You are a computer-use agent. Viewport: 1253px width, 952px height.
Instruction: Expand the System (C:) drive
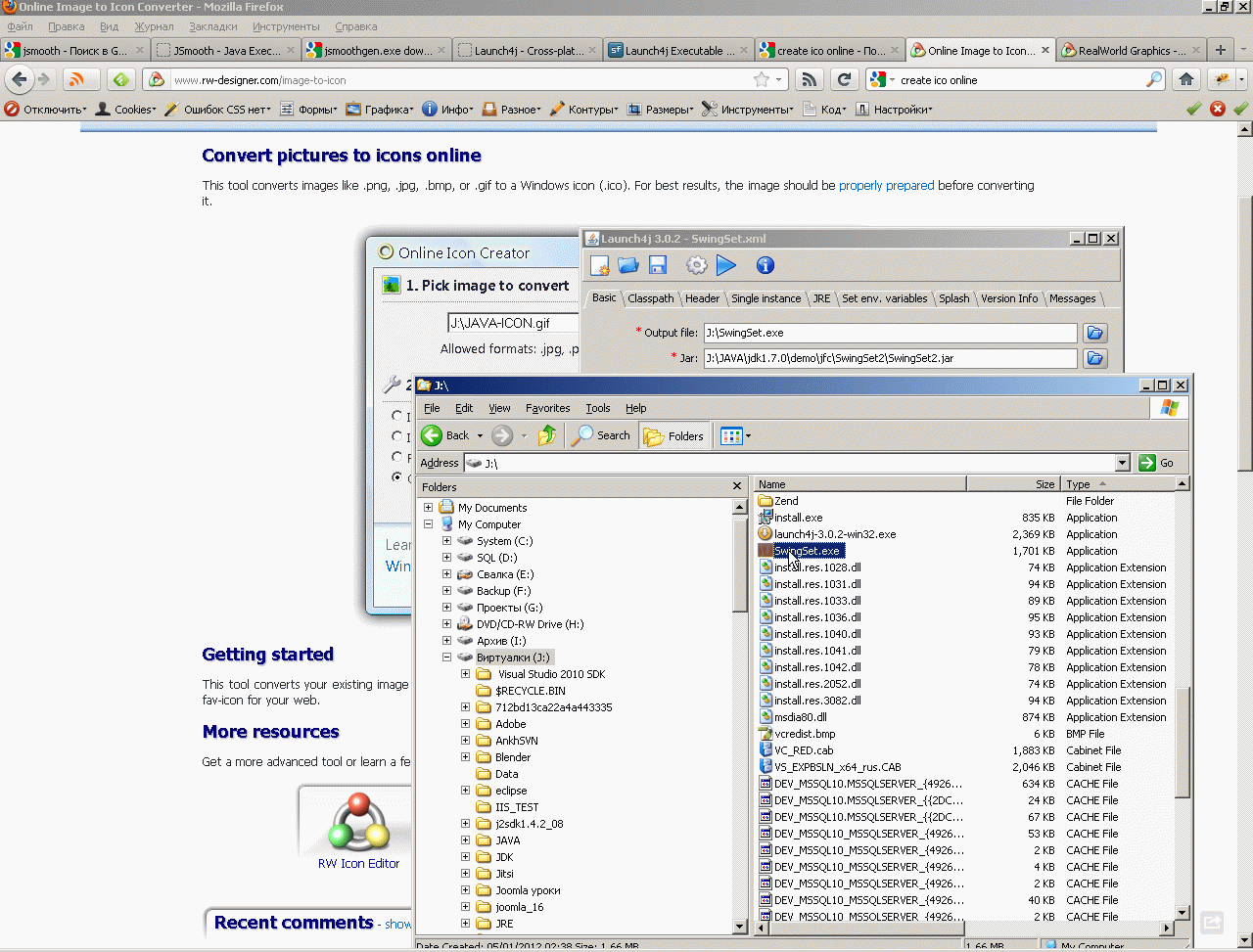[446, 541]
